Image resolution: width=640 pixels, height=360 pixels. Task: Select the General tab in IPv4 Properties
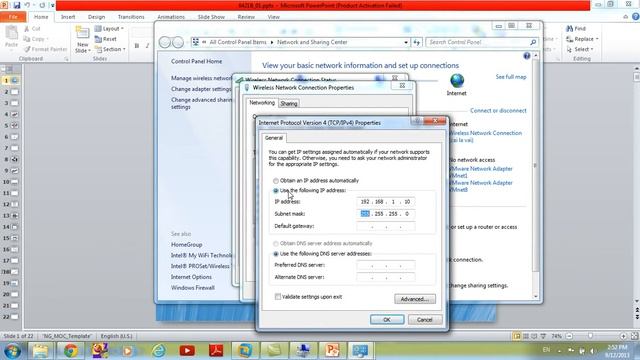[x=274, y=138]
